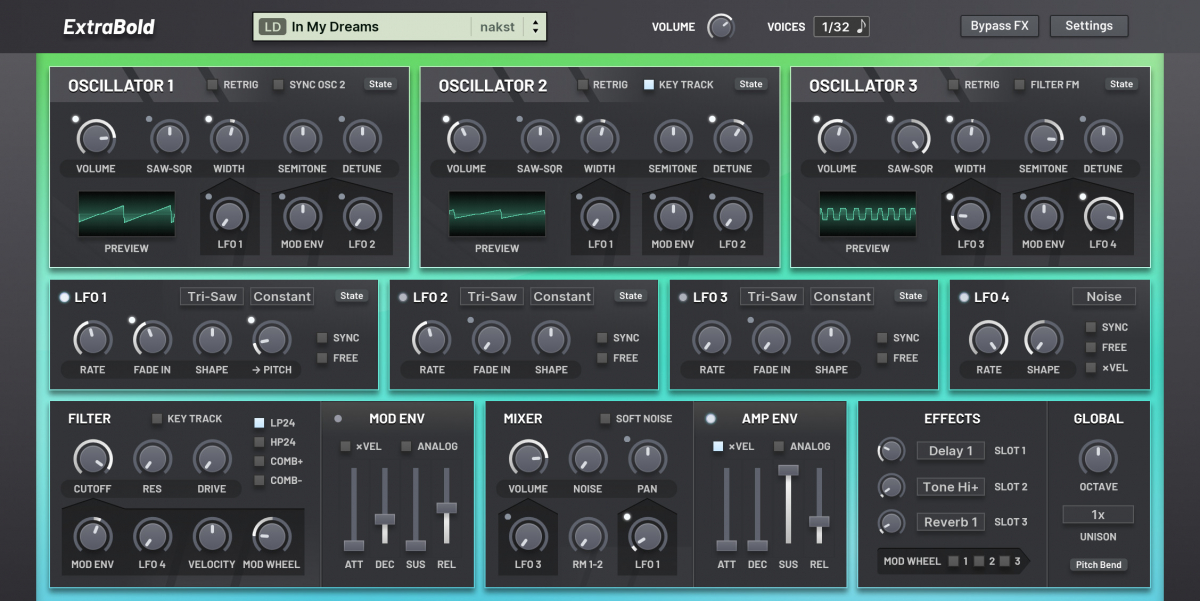Viewport: 1200px width, 601px height.
Task: Click the master Volume knob in header
Action: click(720, 27)
